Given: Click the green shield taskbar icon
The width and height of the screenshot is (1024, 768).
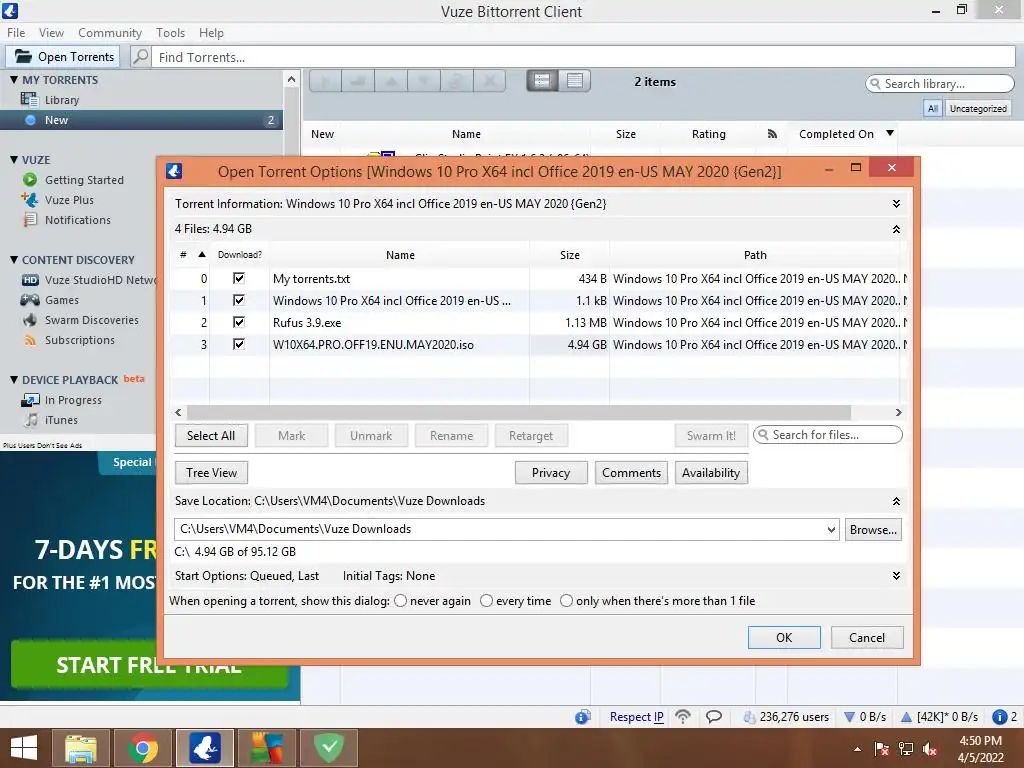Looking at the screenshot, I should [x=328, y=748].
